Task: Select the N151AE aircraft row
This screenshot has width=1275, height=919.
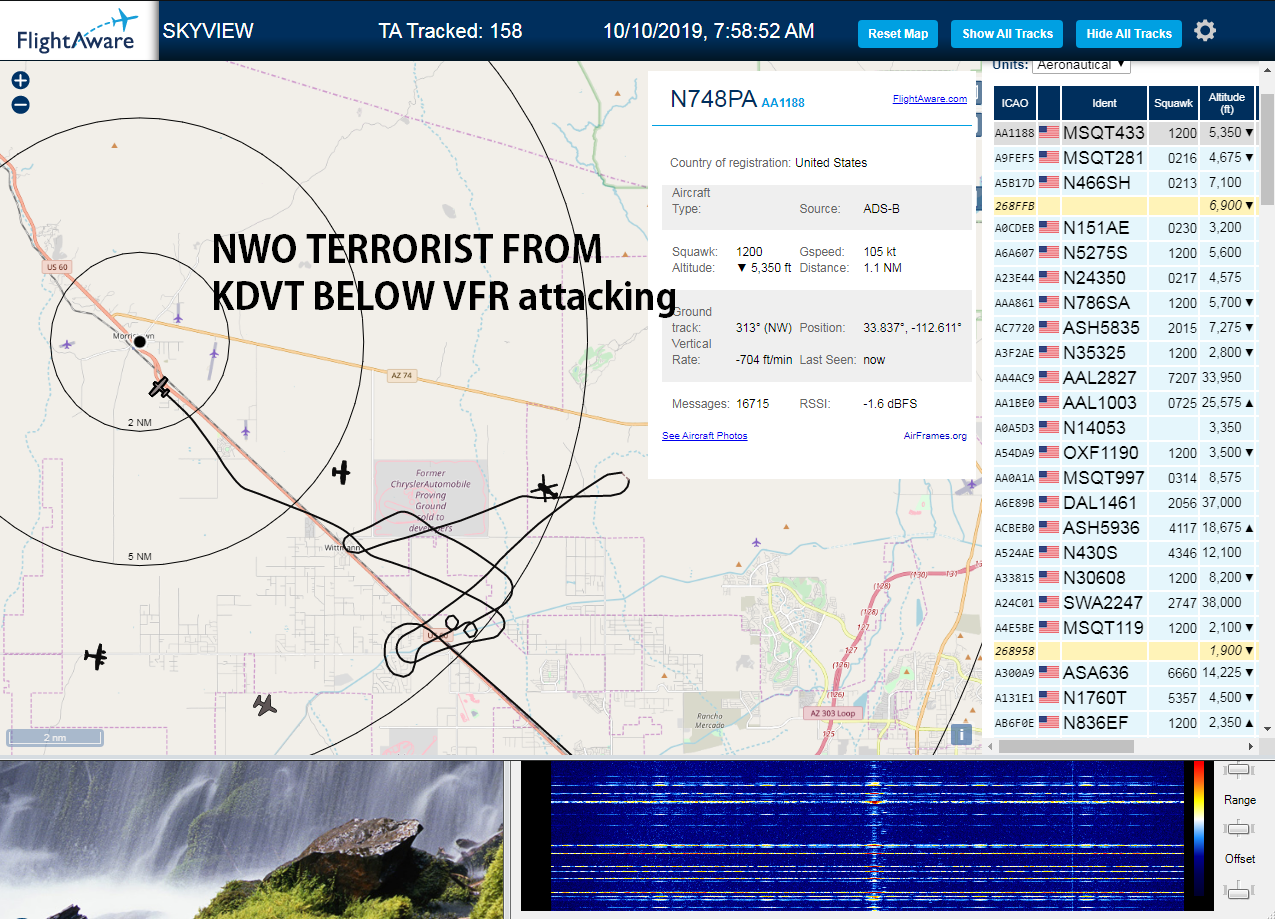Action: point(1124,228)
